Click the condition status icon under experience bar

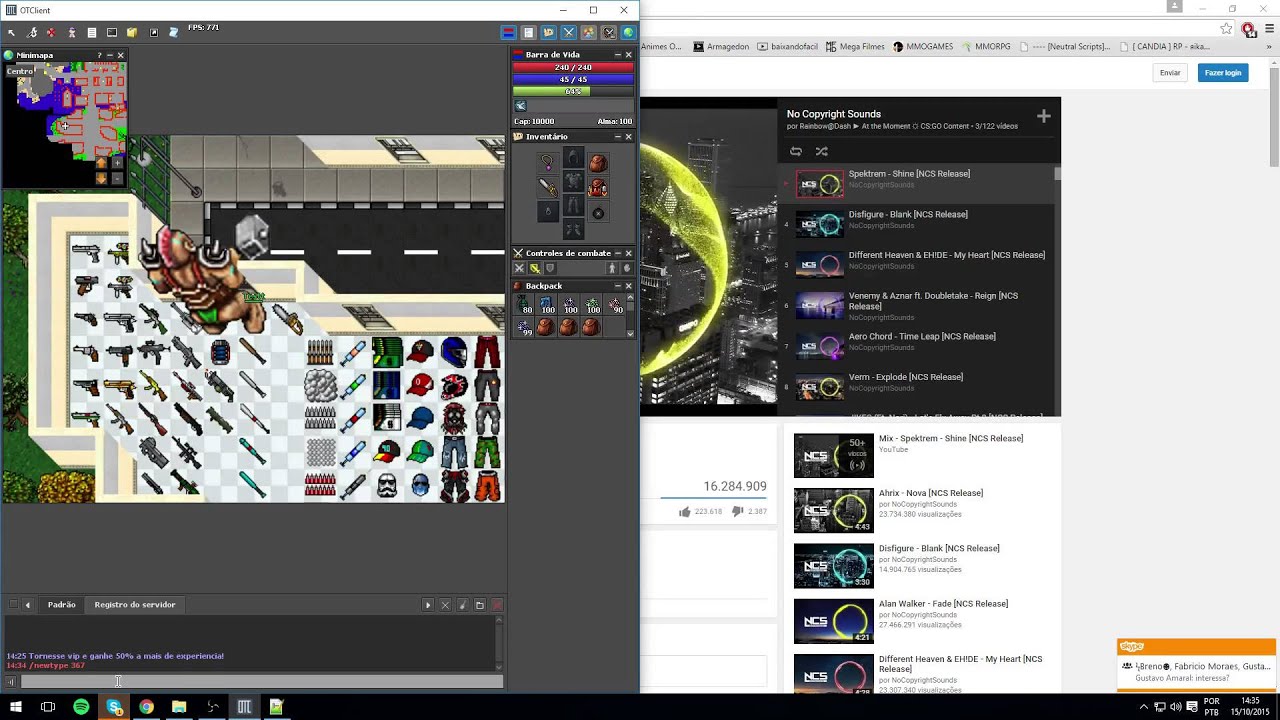pyautogui.click(x=520, y=105)
